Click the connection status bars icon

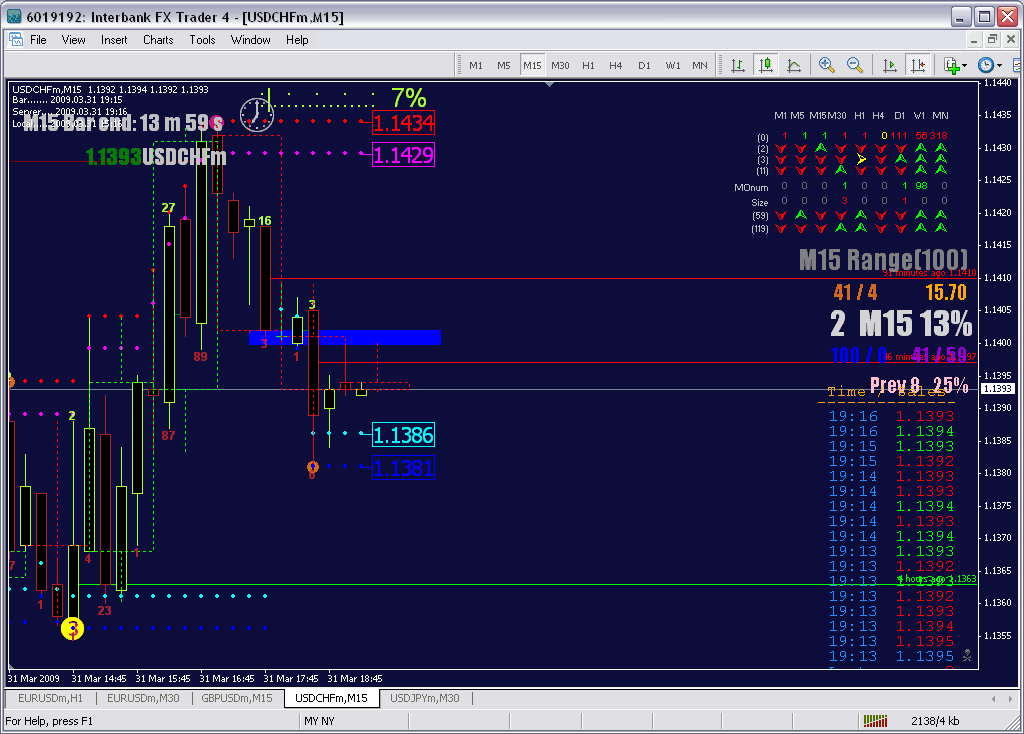coord(875,721)
